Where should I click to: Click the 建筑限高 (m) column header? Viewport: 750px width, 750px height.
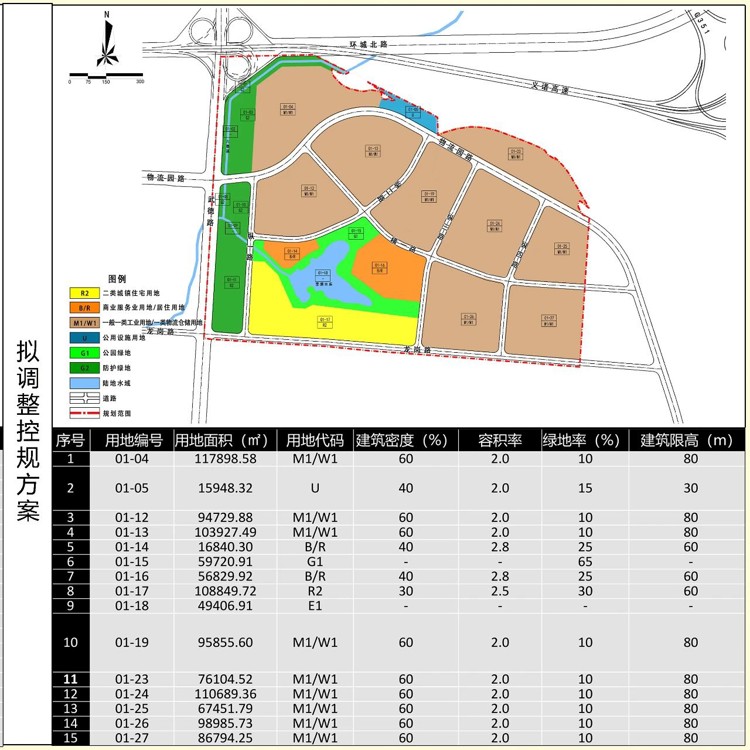687,441
